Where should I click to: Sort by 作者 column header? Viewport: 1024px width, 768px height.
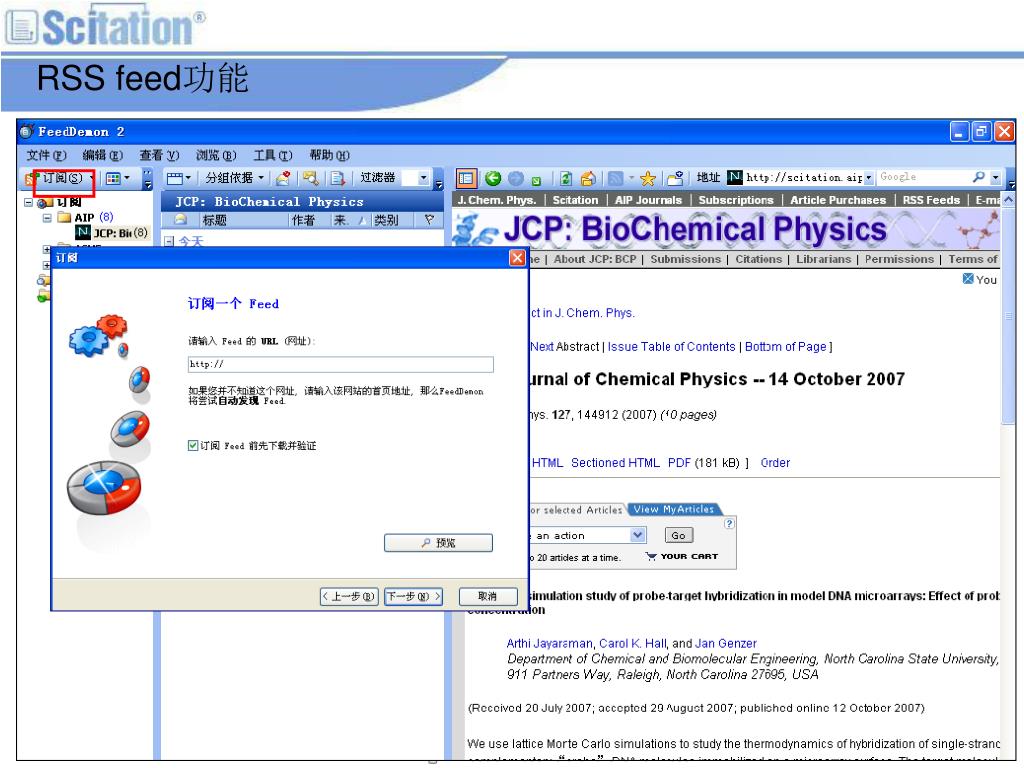[x=308, y=220]
